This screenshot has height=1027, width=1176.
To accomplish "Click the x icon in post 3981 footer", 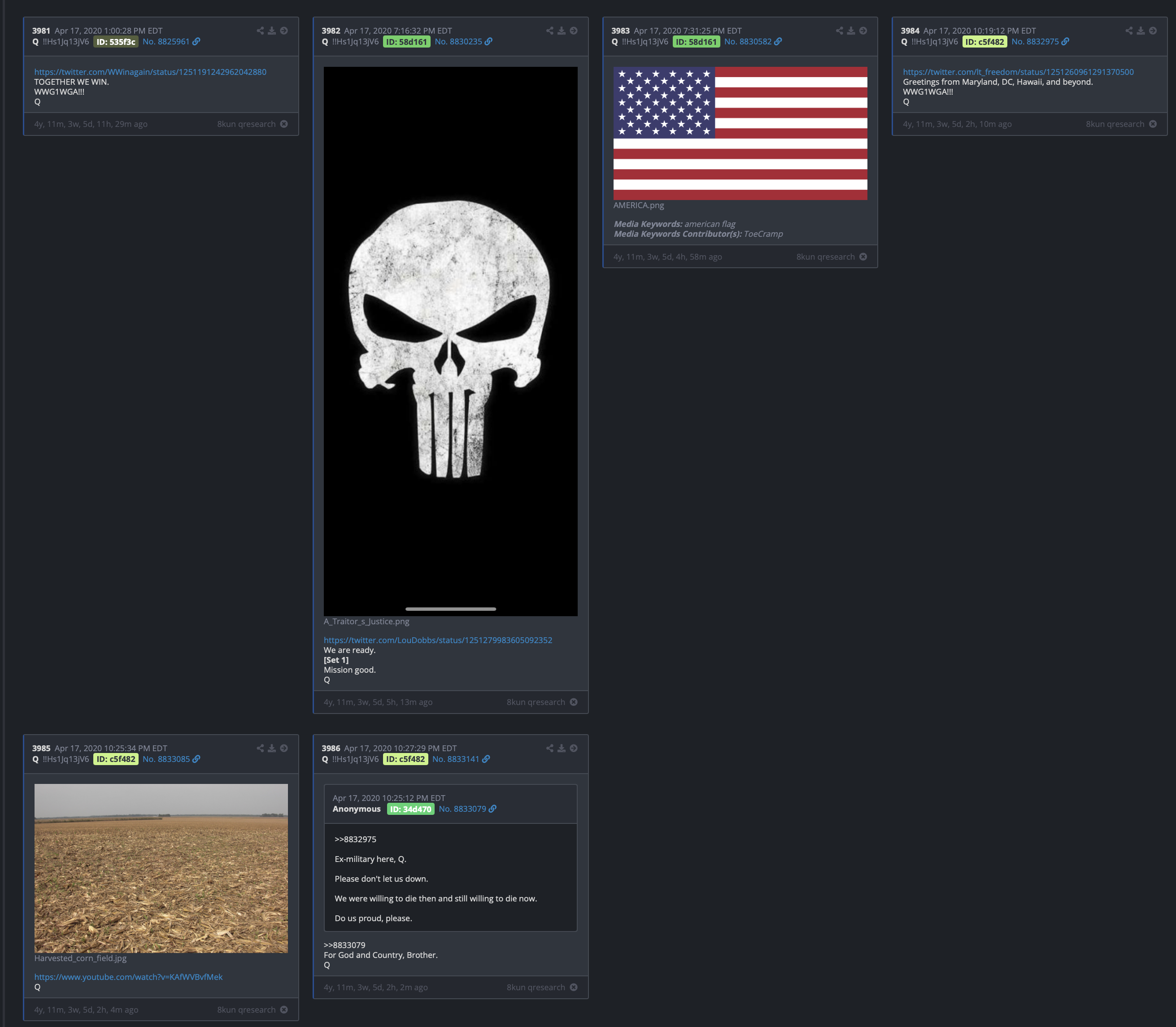I will 283,124.
